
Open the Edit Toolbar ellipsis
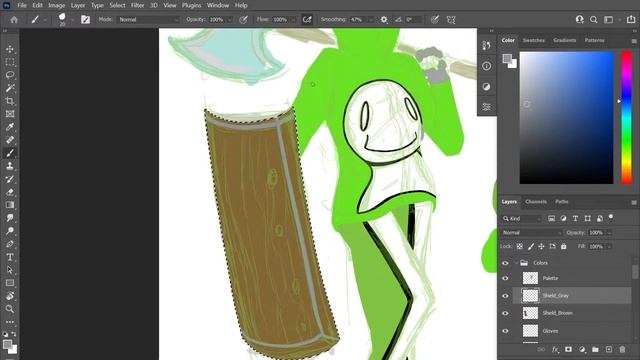tap(10, 322)
